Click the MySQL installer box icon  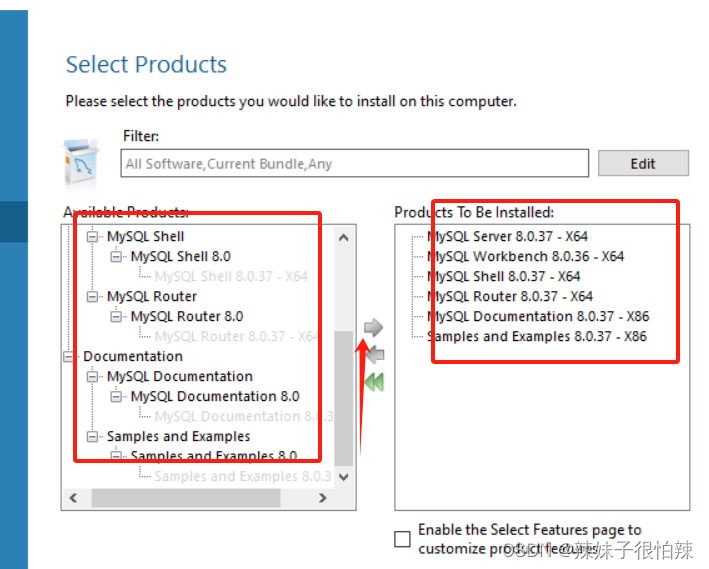80,163
